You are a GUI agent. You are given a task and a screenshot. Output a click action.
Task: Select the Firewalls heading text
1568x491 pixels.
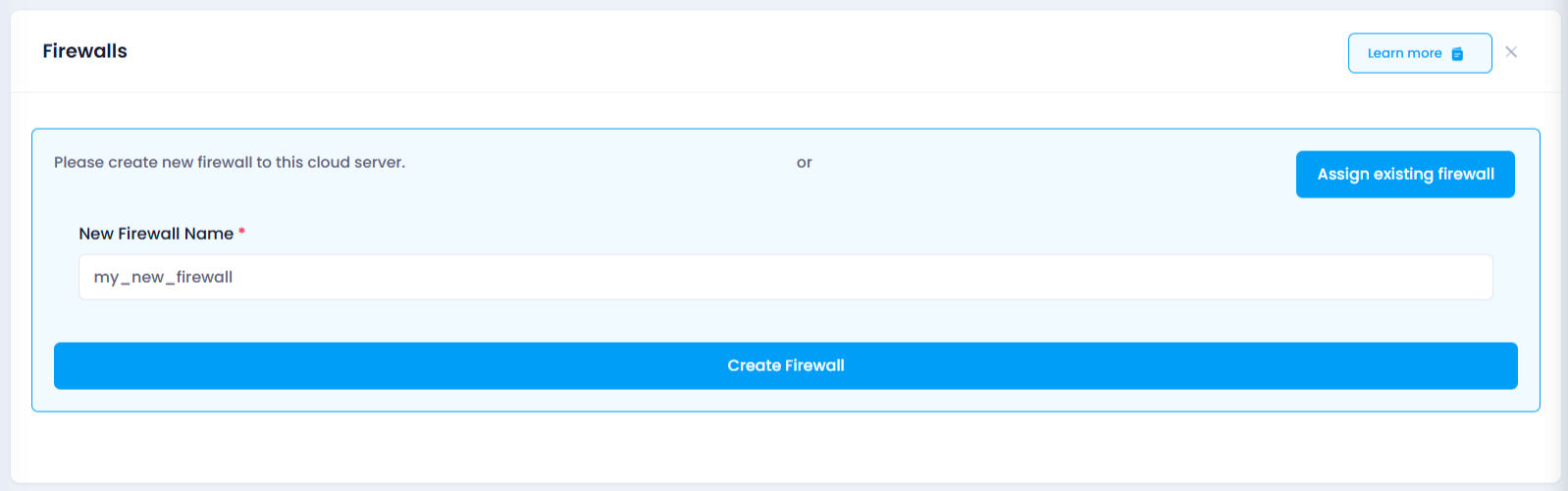(84, 51)
